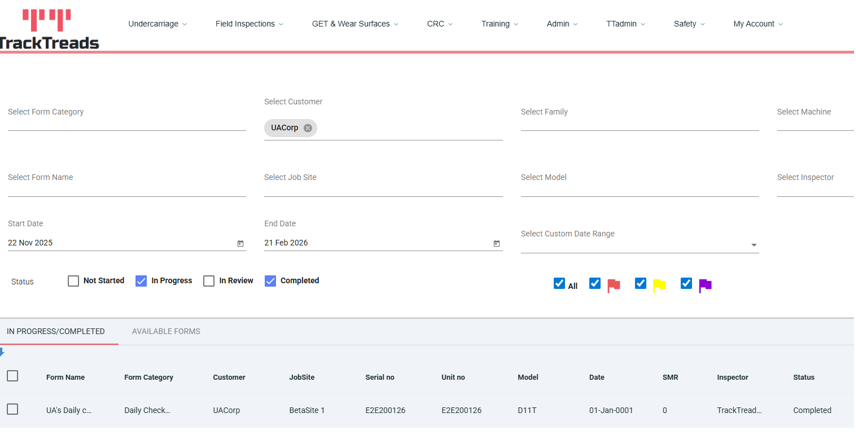Expand the Field Inspections menu
This screenshot has height=433, width=856.
click(x=249, y=24)
